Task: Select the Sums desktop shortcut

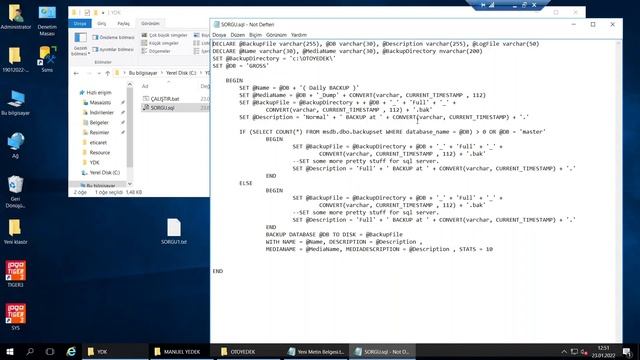Action: click(47, 60)
